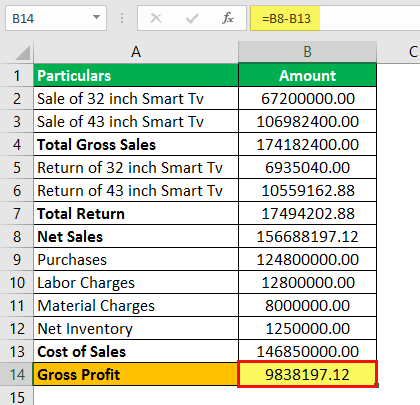Click the formula bar with =B8-B13
This screenshot has width=420, height=405.
coord(335,18)
